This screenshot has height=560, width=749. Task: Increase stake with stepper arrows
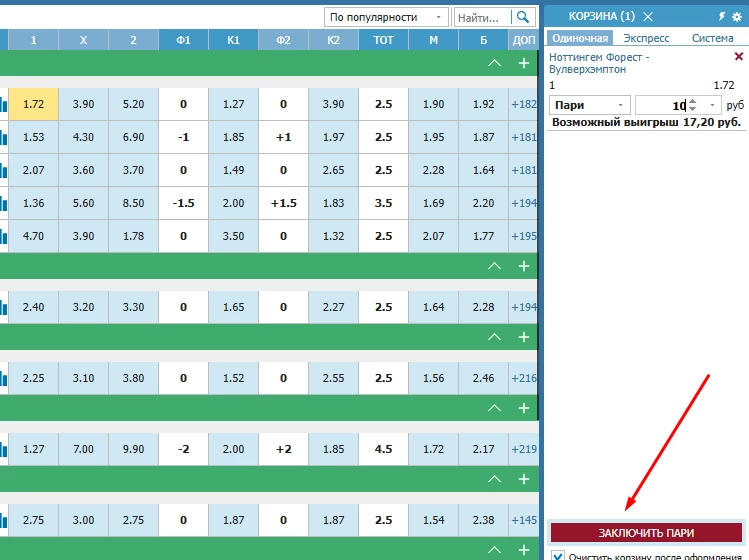click(692, 101)
